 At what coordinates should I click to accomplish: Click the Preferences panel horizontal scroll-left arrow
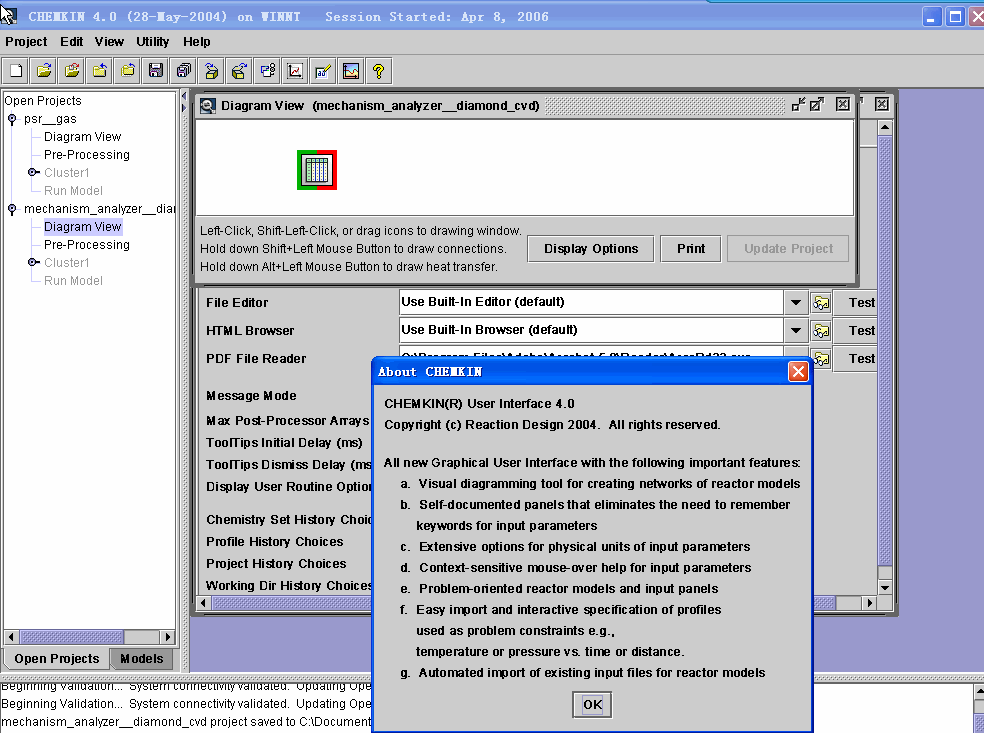[x=203, y=603]
